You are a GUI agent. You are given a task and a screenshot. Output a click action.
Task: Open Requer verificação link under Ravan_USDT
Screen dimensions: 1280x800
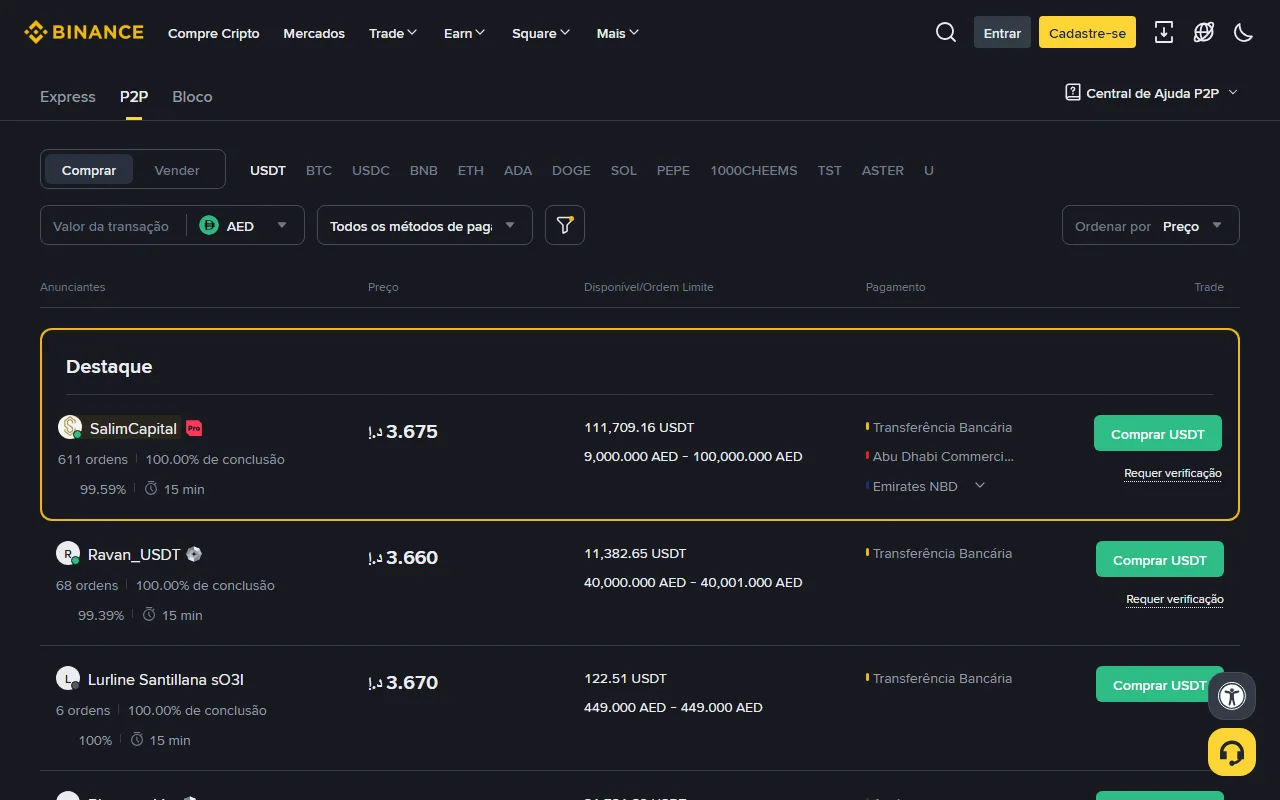click(1175, 599)
